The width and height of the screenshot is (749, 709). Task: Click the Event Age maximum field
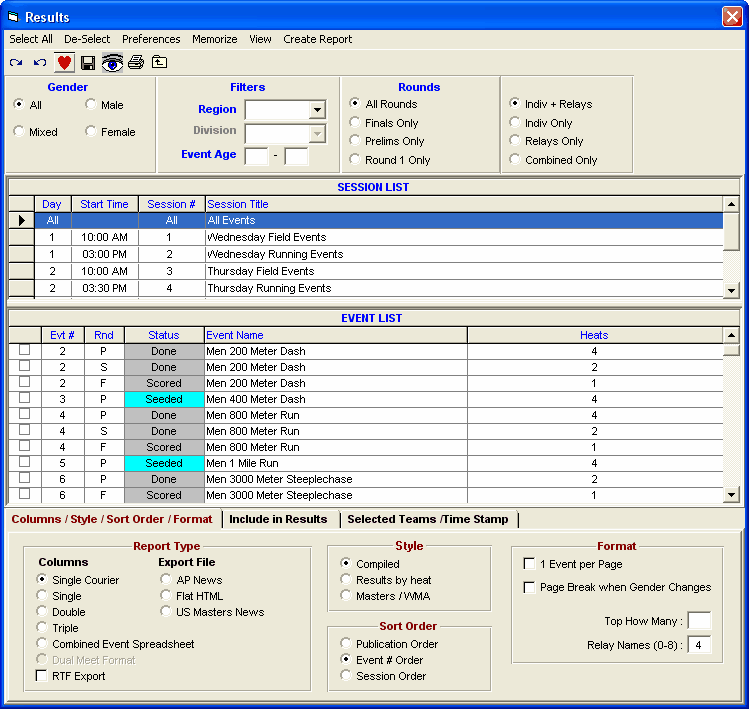tap(297, 156)
